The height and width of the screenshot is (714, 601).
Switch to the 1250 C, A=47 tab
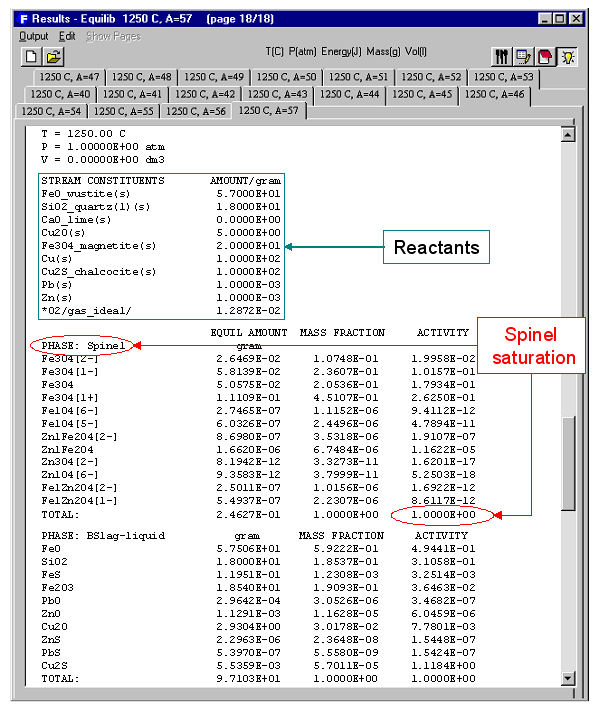pyautogui.click(x=69, y=77)
